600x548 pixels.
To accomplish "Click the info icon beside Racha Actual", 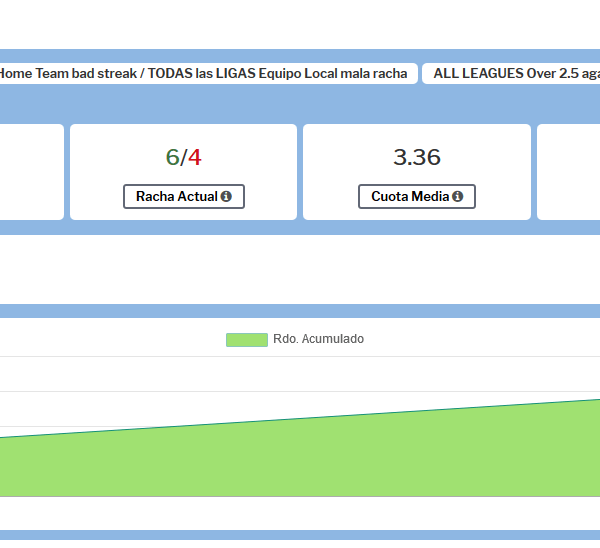I will click(226, 197).
